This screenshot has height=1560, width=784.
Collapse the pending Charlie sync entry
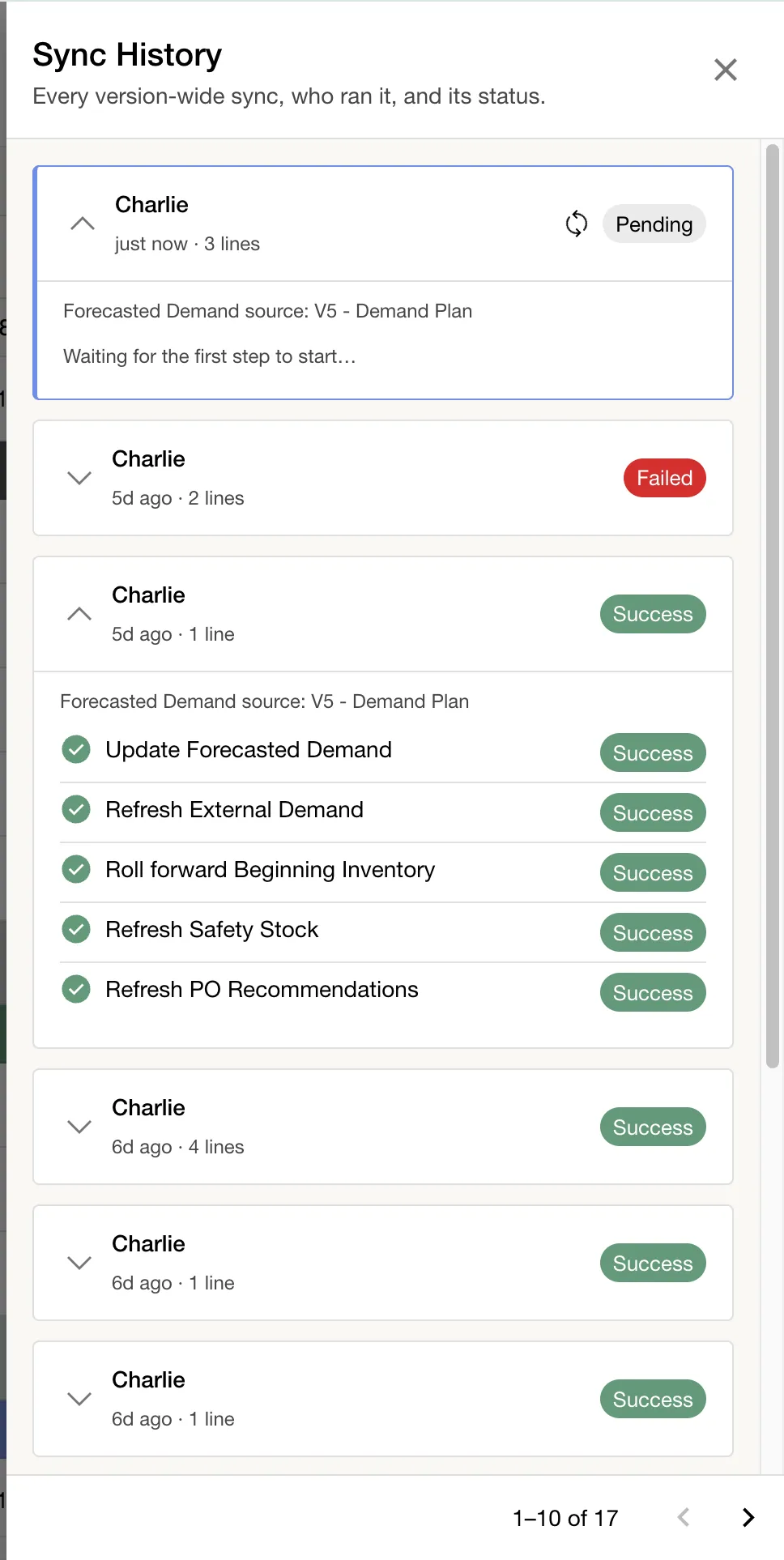[83, 224]
